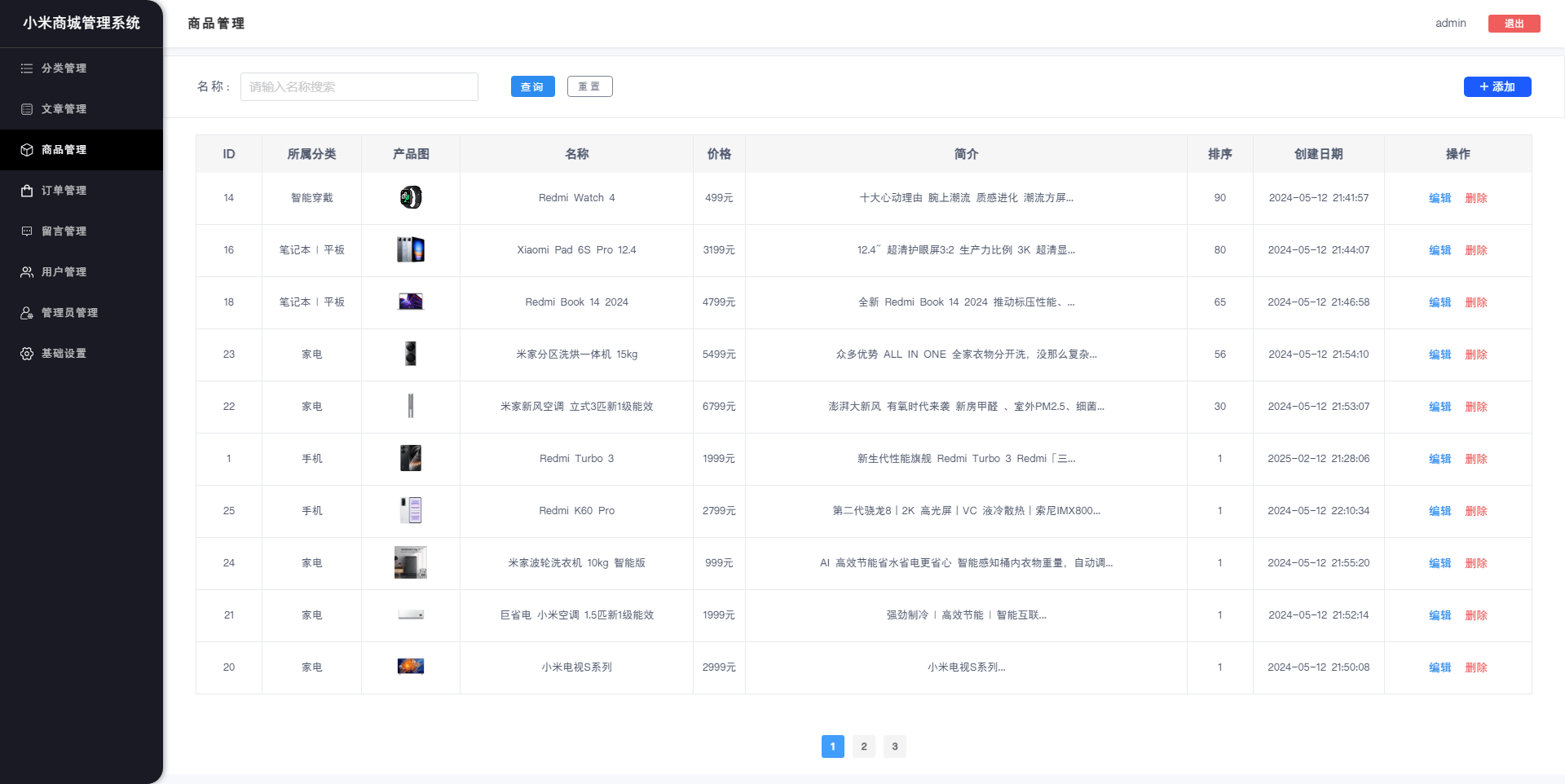Open the 文章管理 menu item
This screenshot has height=784, width=1565.
tap(82, 109)
